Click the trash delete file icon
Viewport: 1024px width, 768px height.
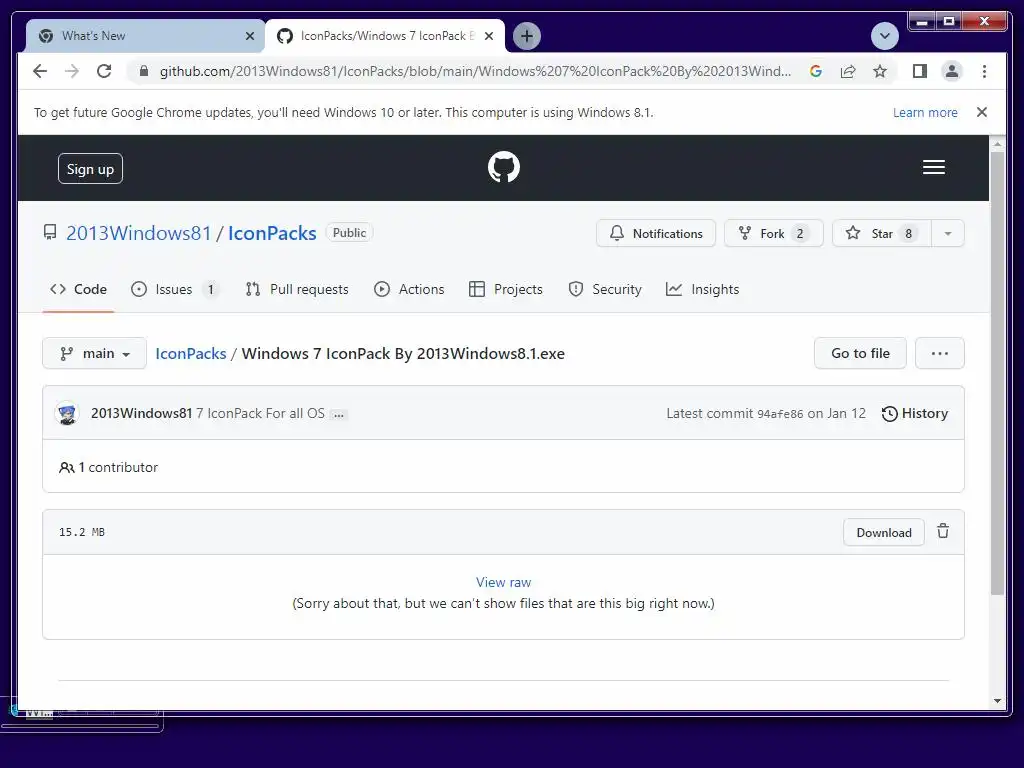943,531
